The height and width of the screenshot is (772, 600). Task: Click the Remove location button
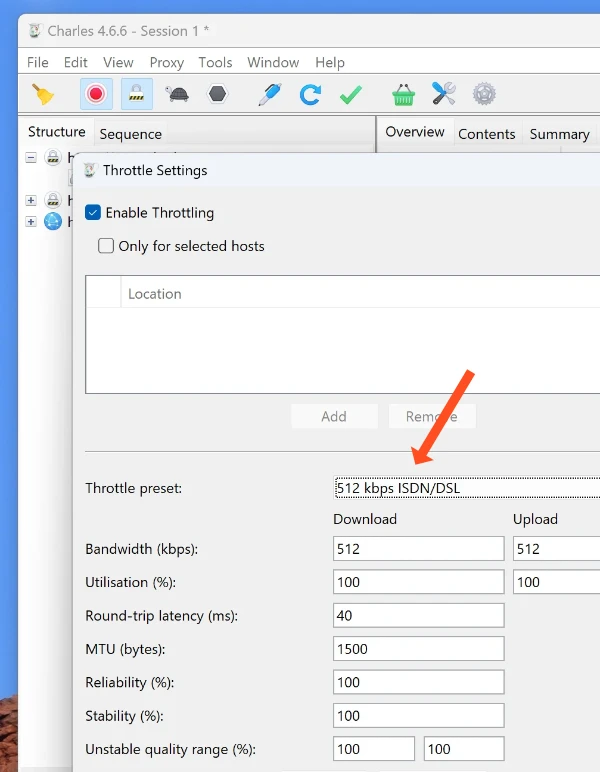point(432,417)
